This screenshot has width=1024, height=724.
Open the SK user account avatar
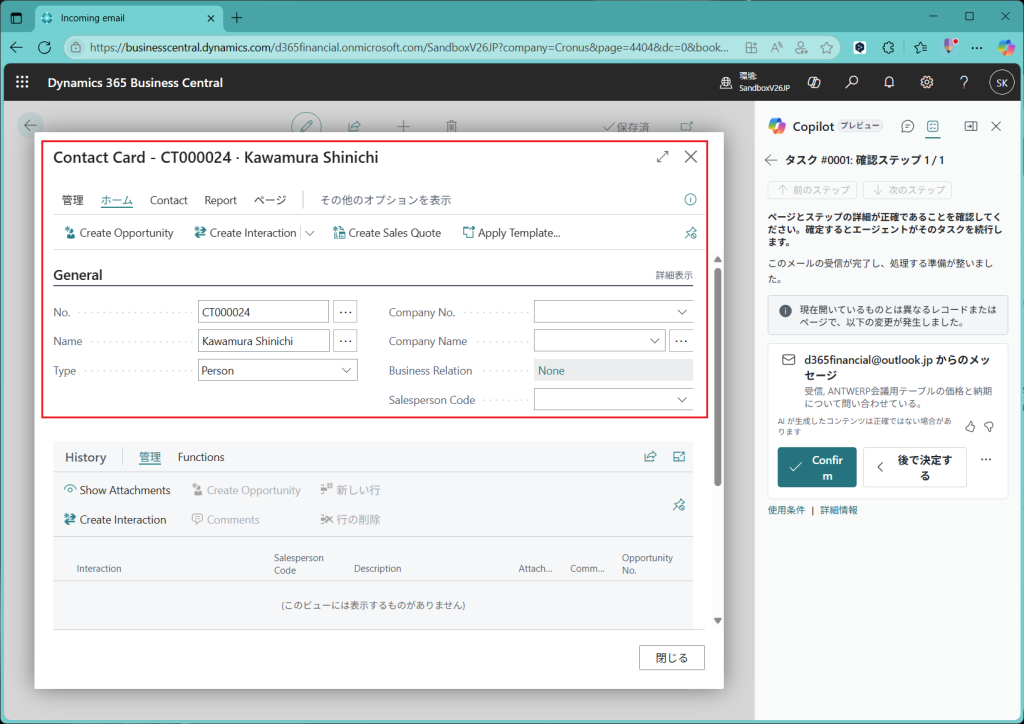click(x=1002, y=83)
